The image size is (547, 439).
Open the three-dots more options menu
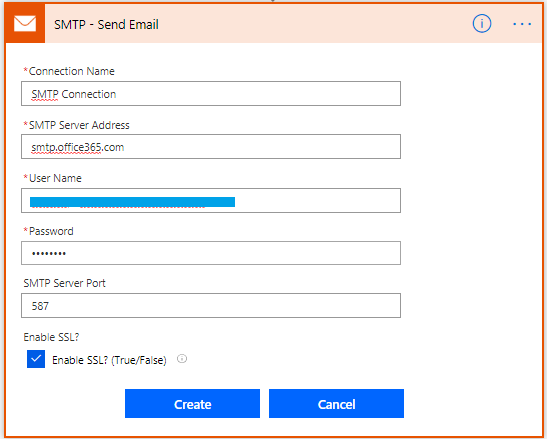[522, 24]
